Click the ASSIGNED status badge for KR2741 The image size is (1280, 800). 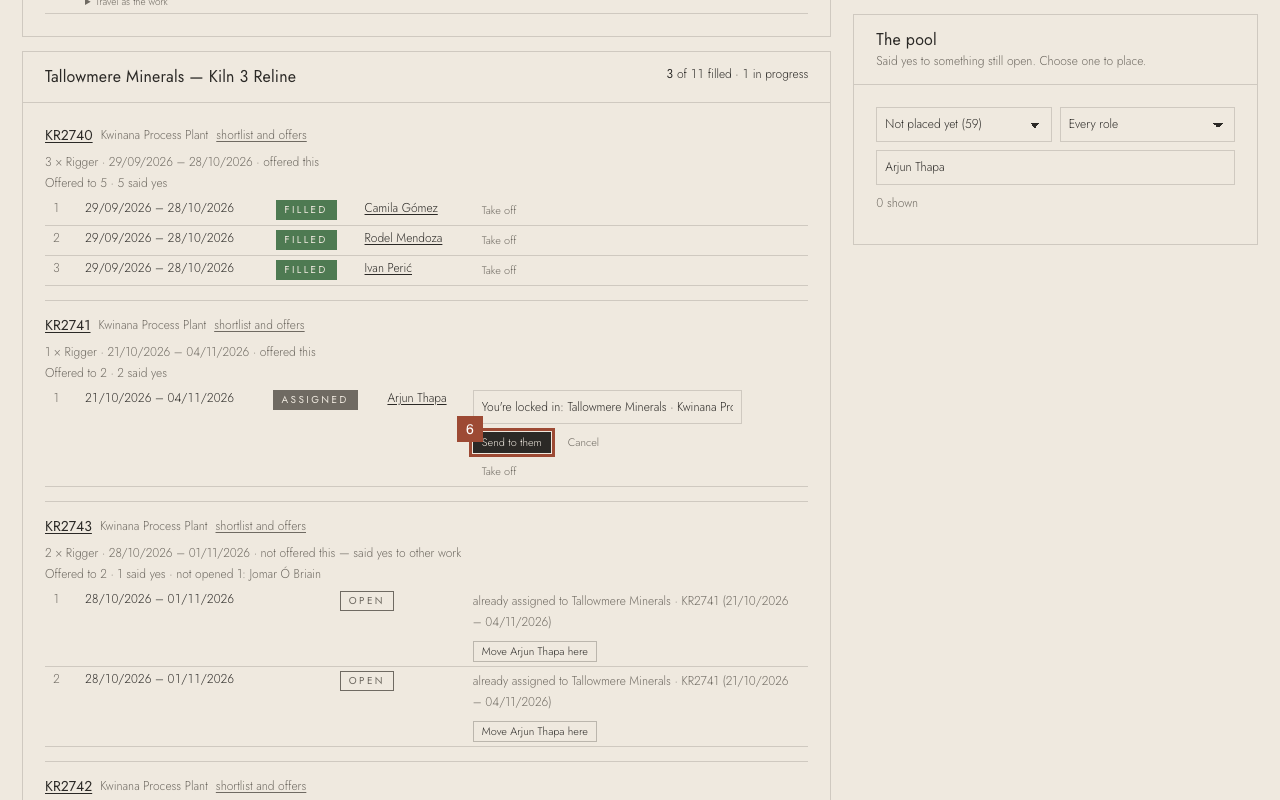pos(315,400)
